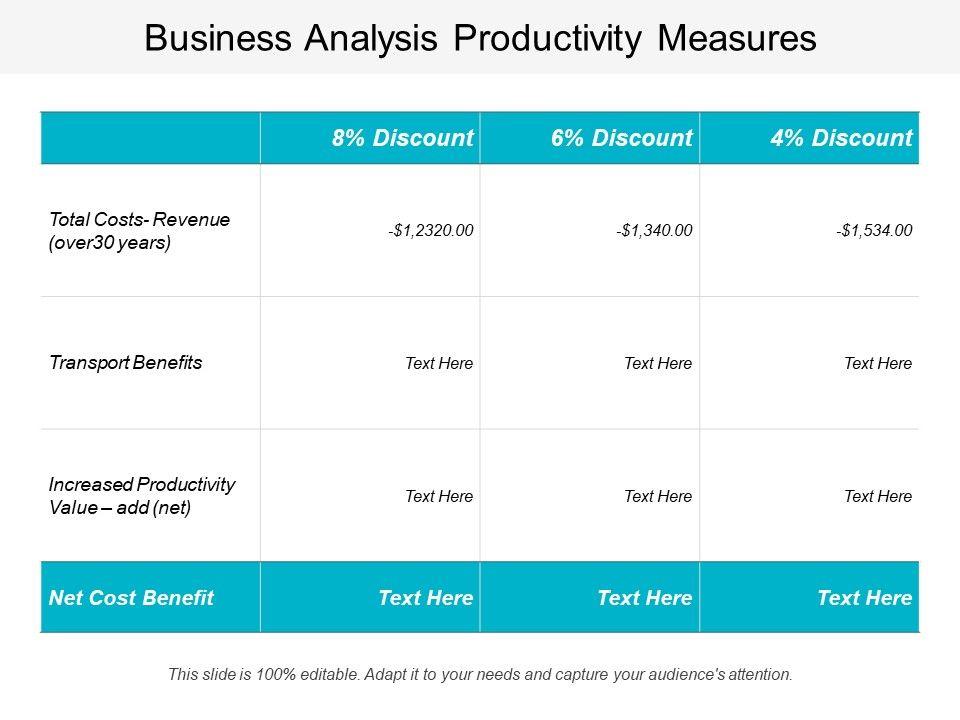Click Increased Productivity text under 6% Discount

[658, 496]
